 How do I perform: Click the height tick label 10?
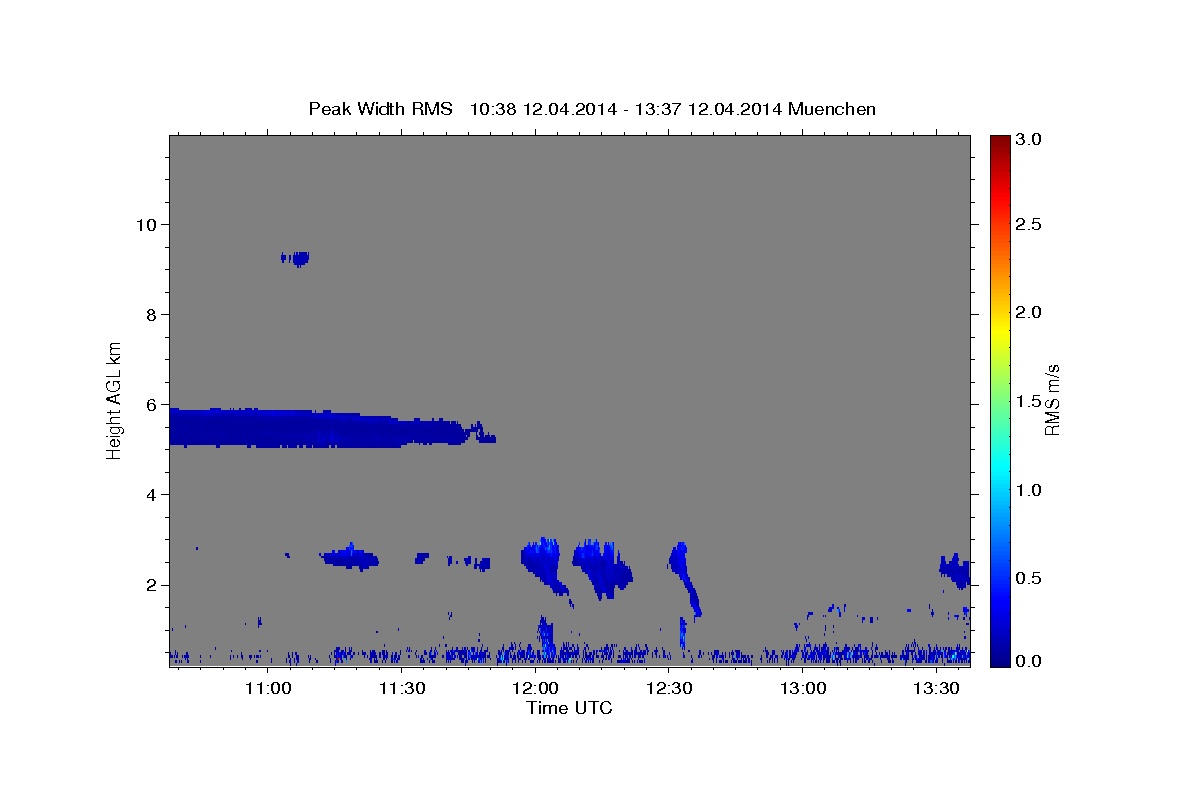145,224
